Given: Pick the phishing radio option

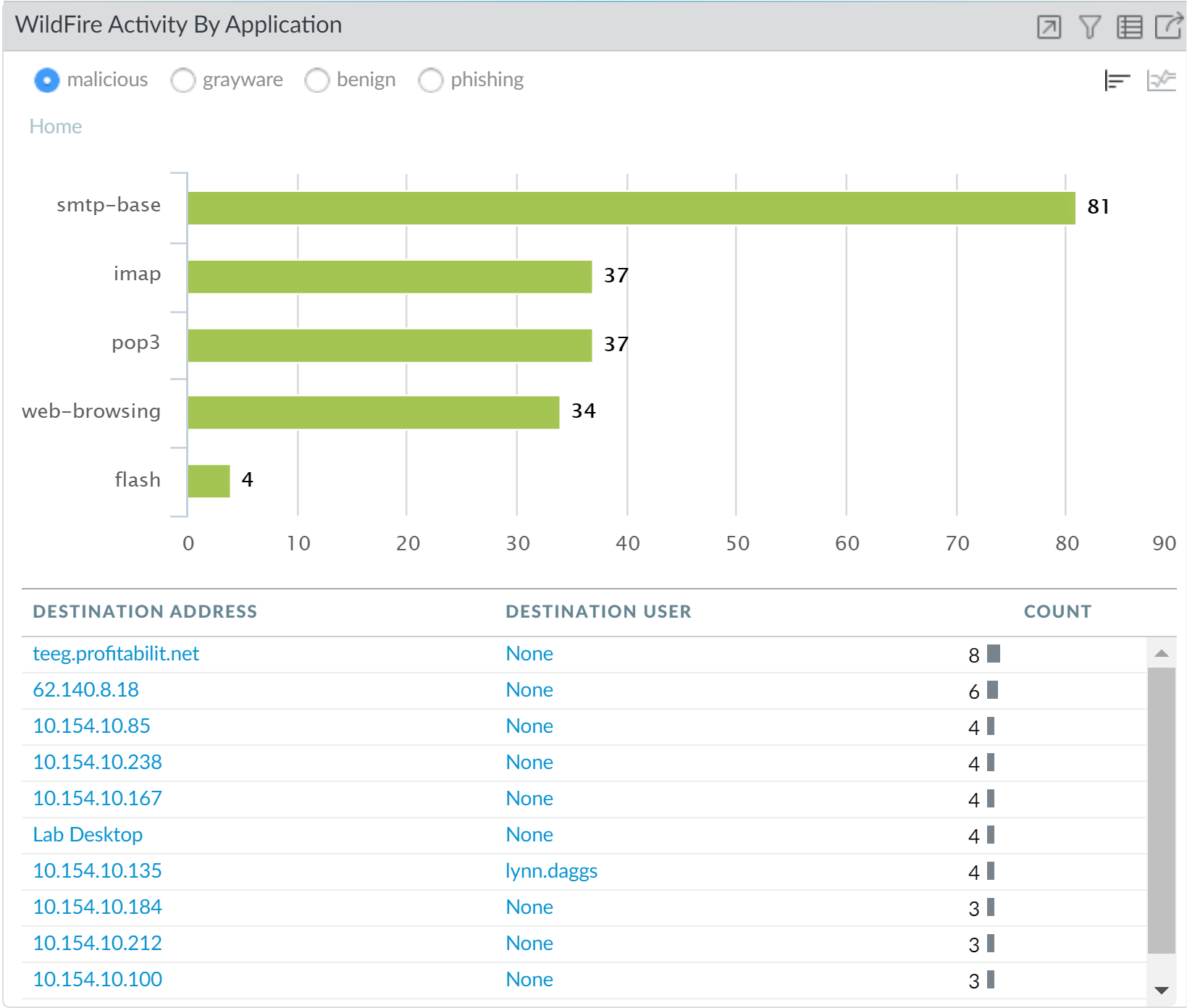Looking at the screenshot, I should pos(431,80).
